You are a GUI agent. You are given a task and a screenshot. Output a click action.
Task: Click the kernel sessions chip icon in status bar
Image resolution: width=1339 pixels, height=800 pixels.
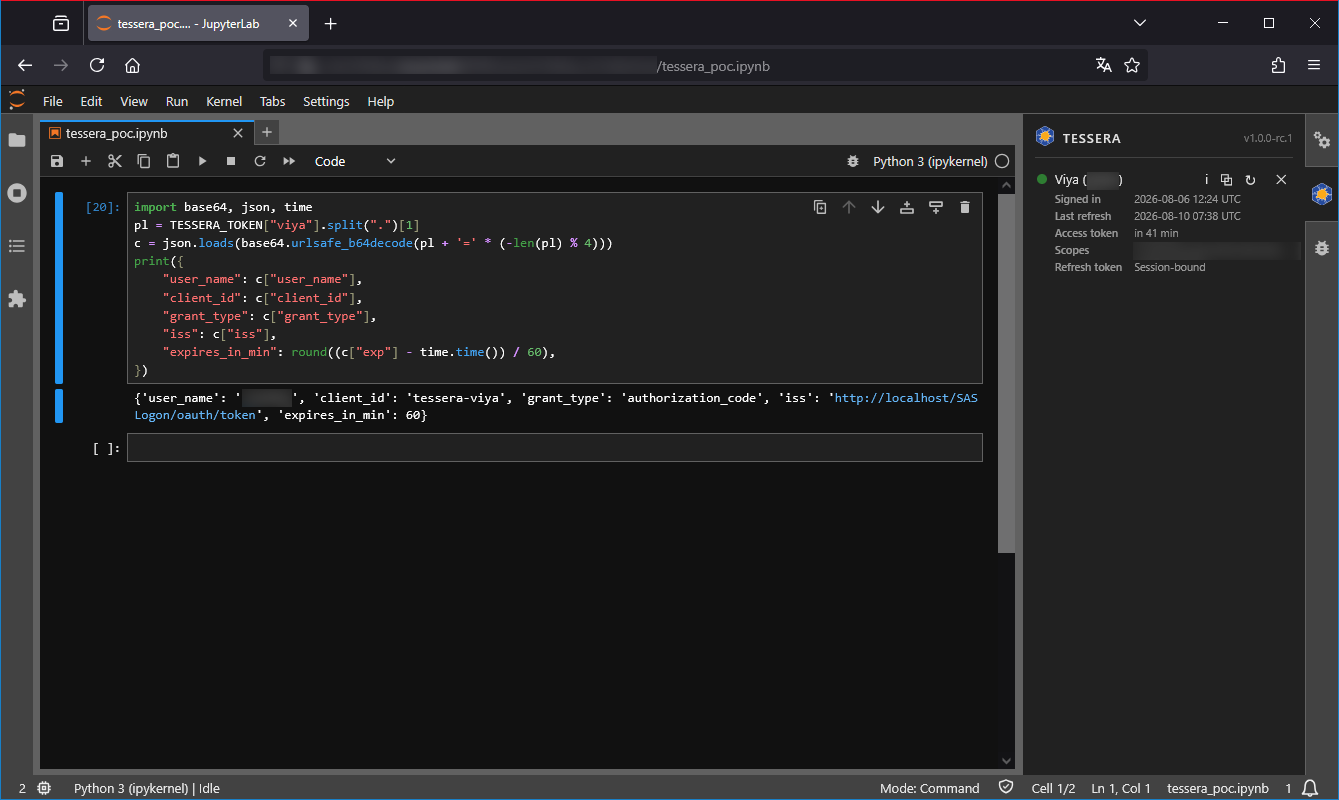(44, 788)
